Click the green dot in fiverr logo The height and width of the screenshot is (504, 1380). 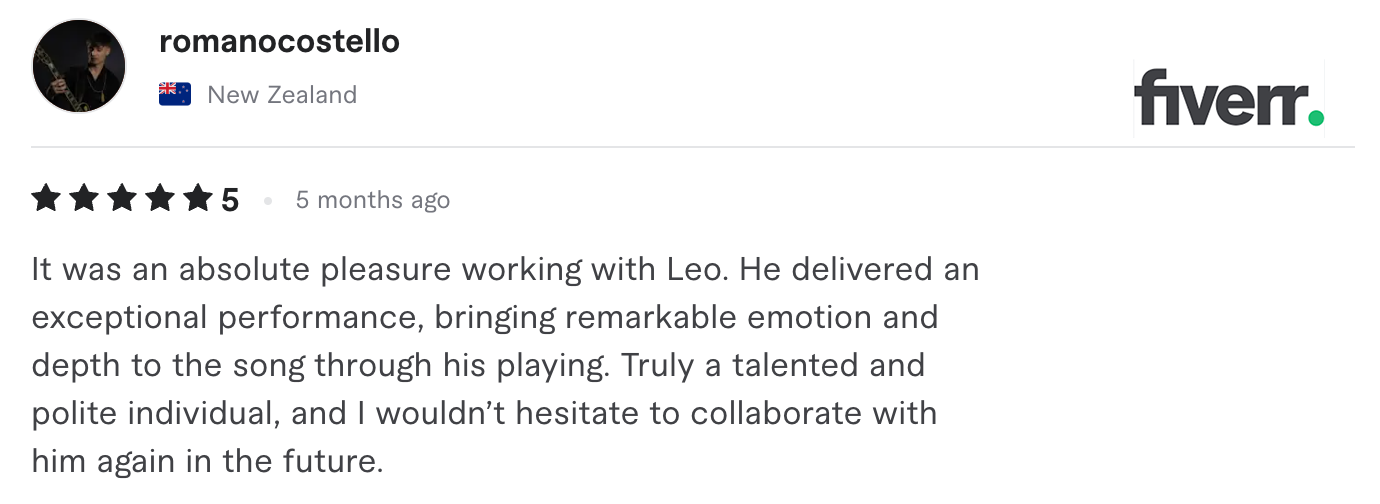pyautogui.click(x=1316, y=119)
